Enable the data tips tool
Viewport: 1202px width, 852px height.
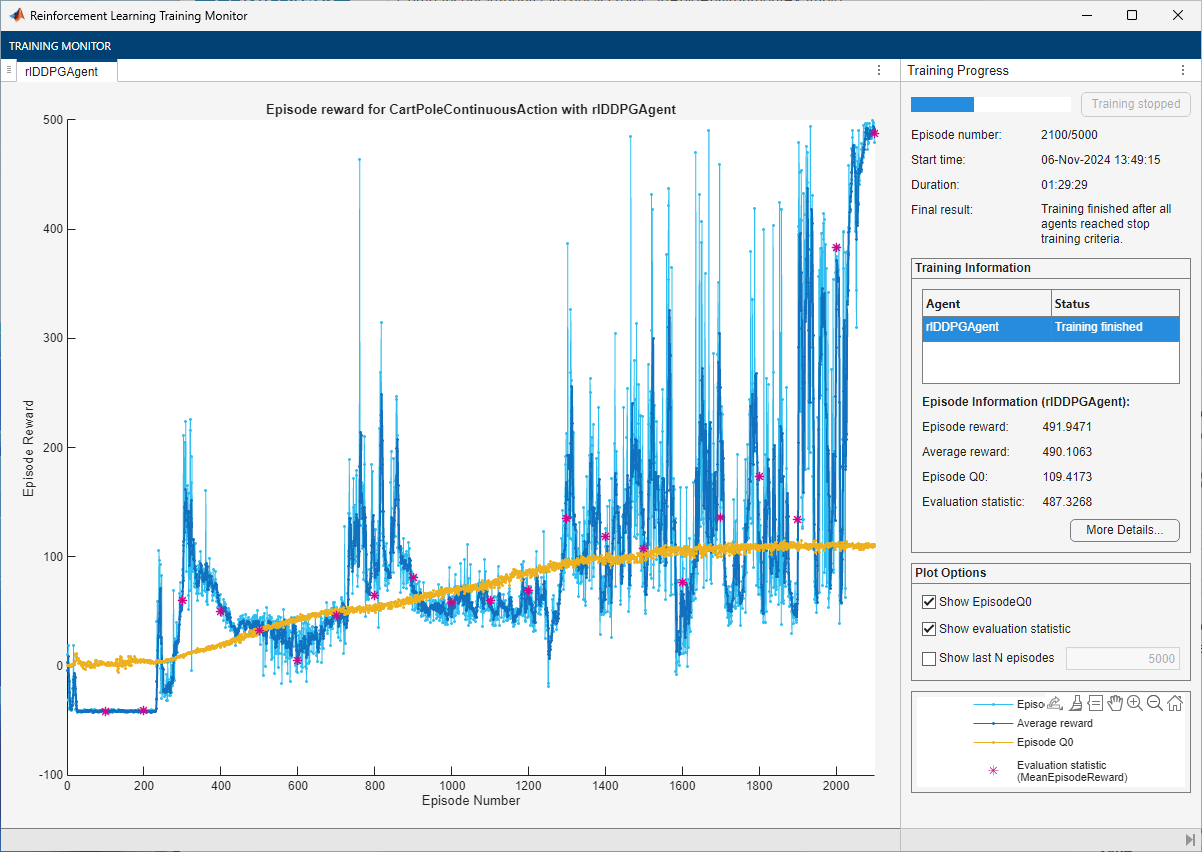(1095, 703)
